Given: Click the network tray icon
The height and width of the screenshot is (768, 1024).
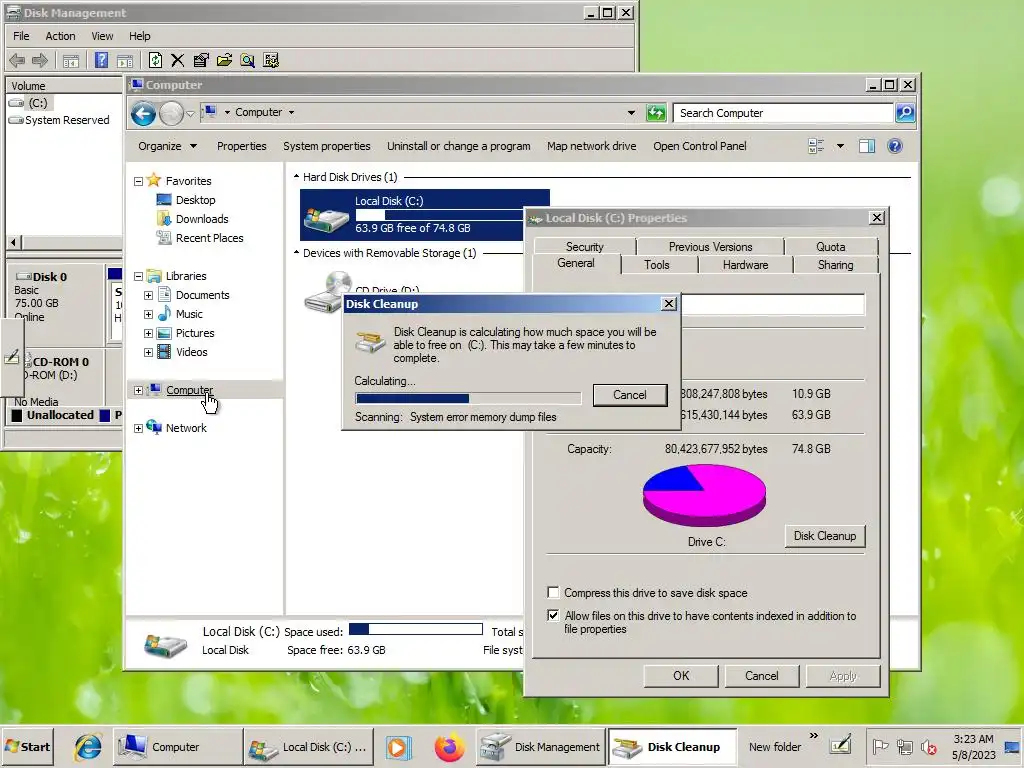Looking at the screenshot, I should 904,746.
